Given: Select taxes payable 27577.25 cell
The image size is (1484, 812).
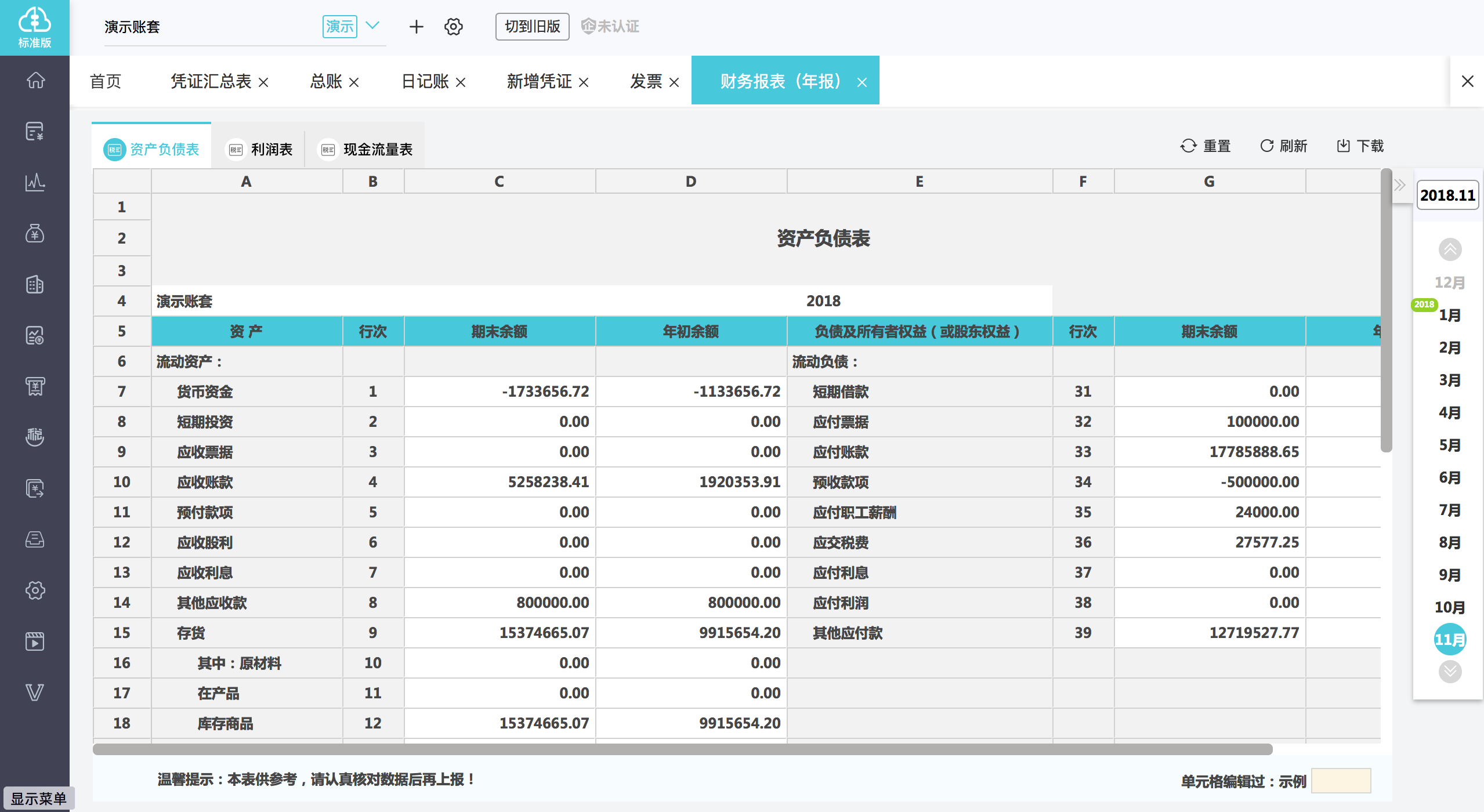Looking at the screenshot, I should (x=1210, y=542).
